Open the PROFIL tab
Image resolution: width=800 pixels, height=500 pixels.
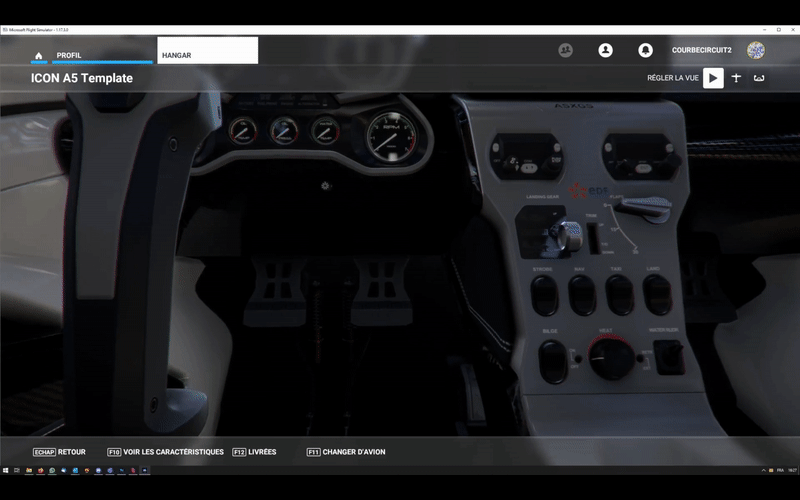pos(102,55)
